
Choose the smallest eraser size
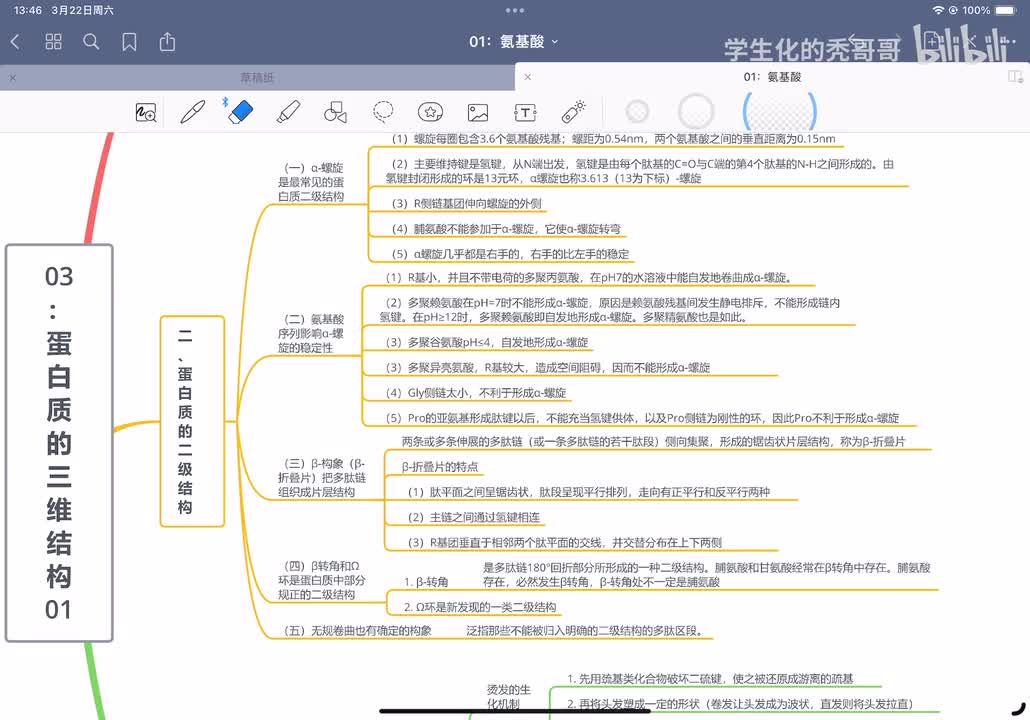click(637, 111)
